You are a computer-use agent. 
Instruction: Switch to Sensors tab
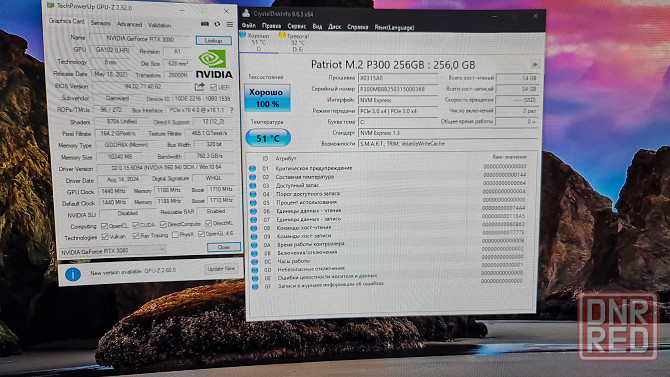[x=100, y=23]
